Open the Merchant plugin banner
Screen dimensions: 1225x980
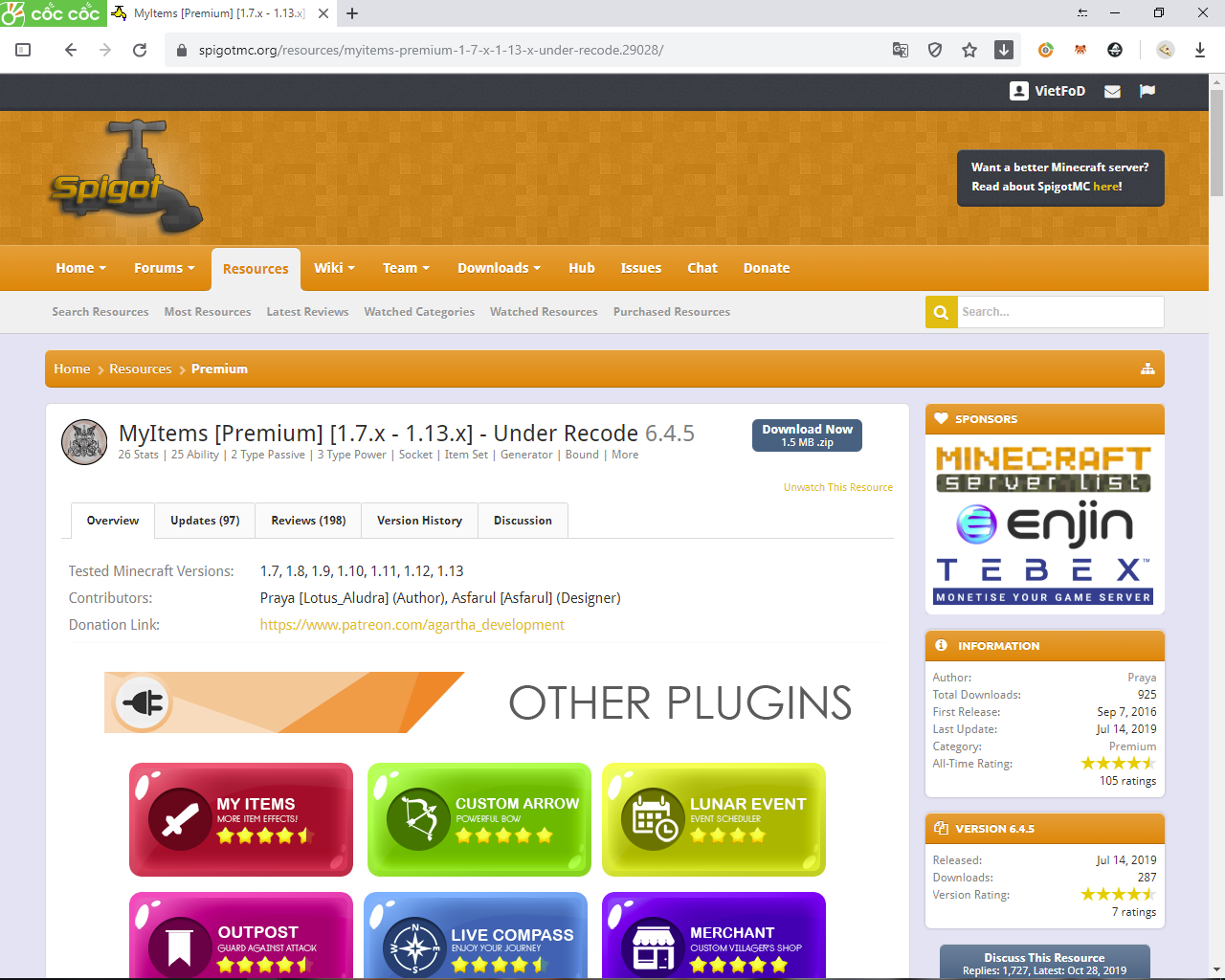coord(714,936)
